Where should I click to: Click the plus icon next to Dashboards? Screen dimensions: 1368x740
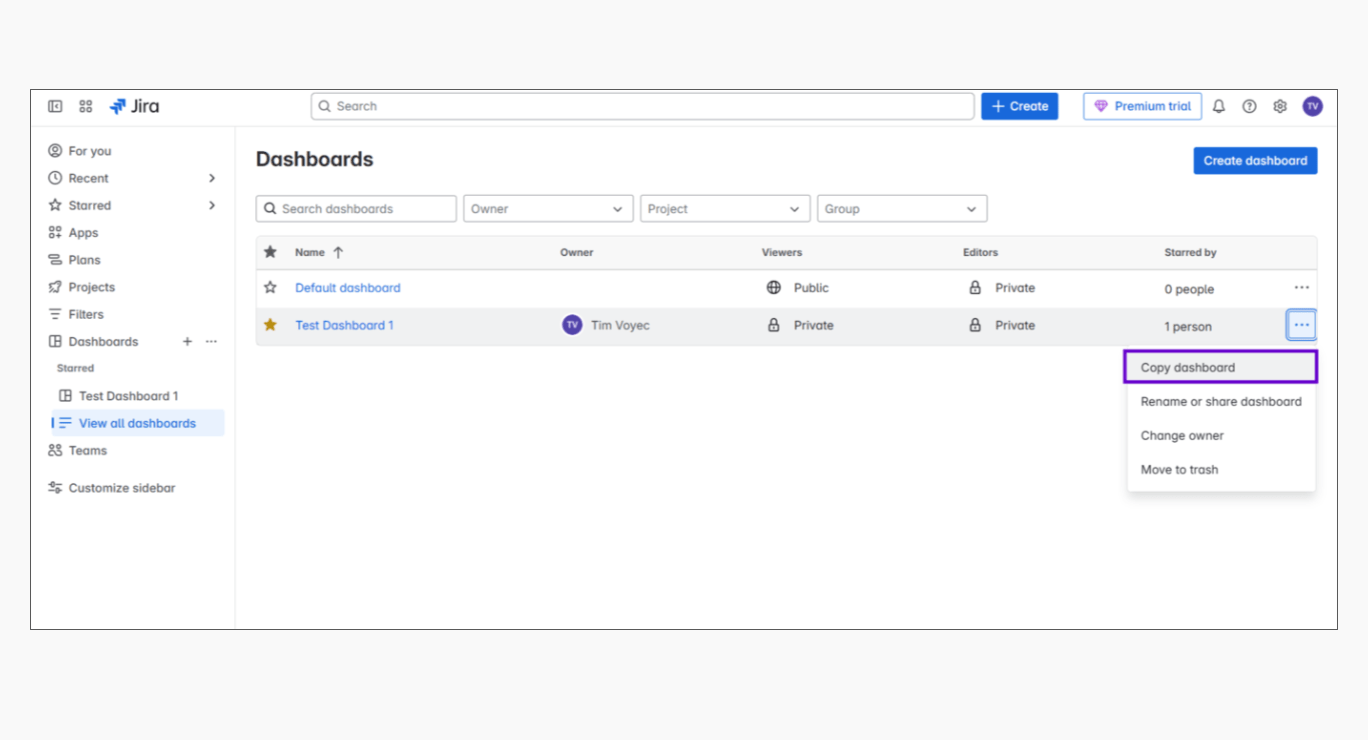pos(187,342)
